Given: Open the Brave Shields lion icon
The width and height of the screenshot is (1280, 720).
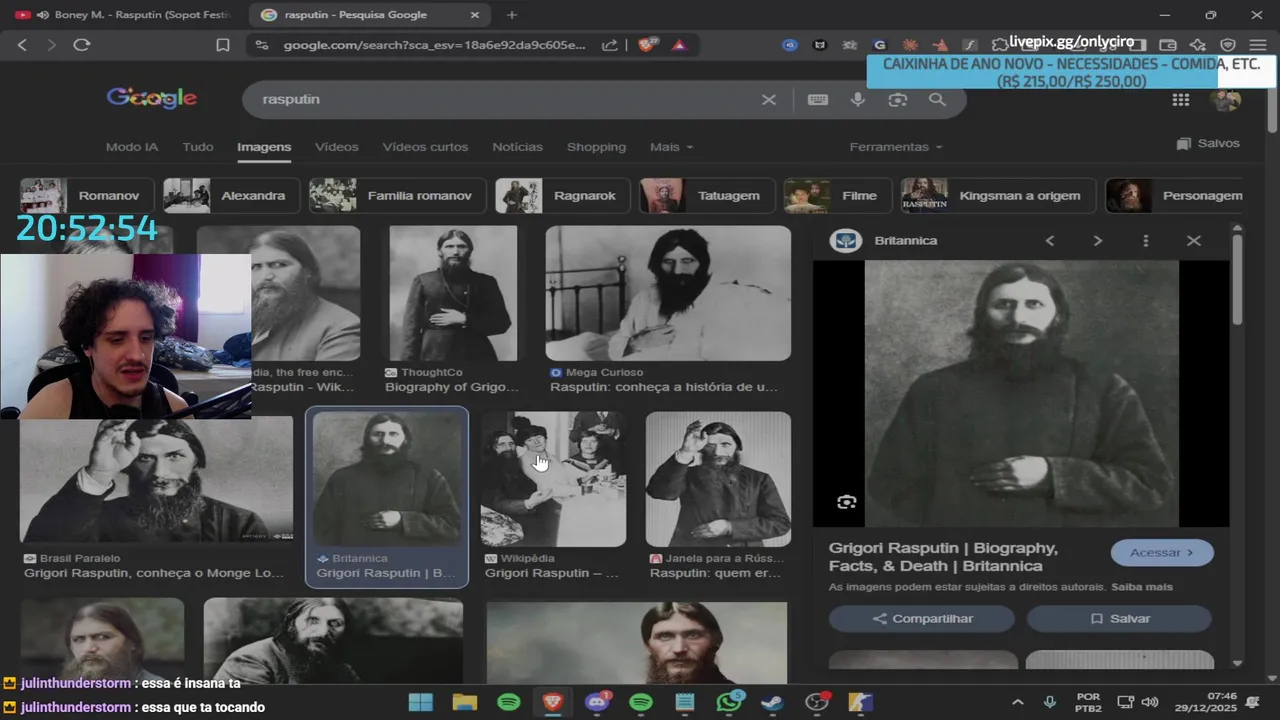Looking at the screenshot, I should coord(646,45).
